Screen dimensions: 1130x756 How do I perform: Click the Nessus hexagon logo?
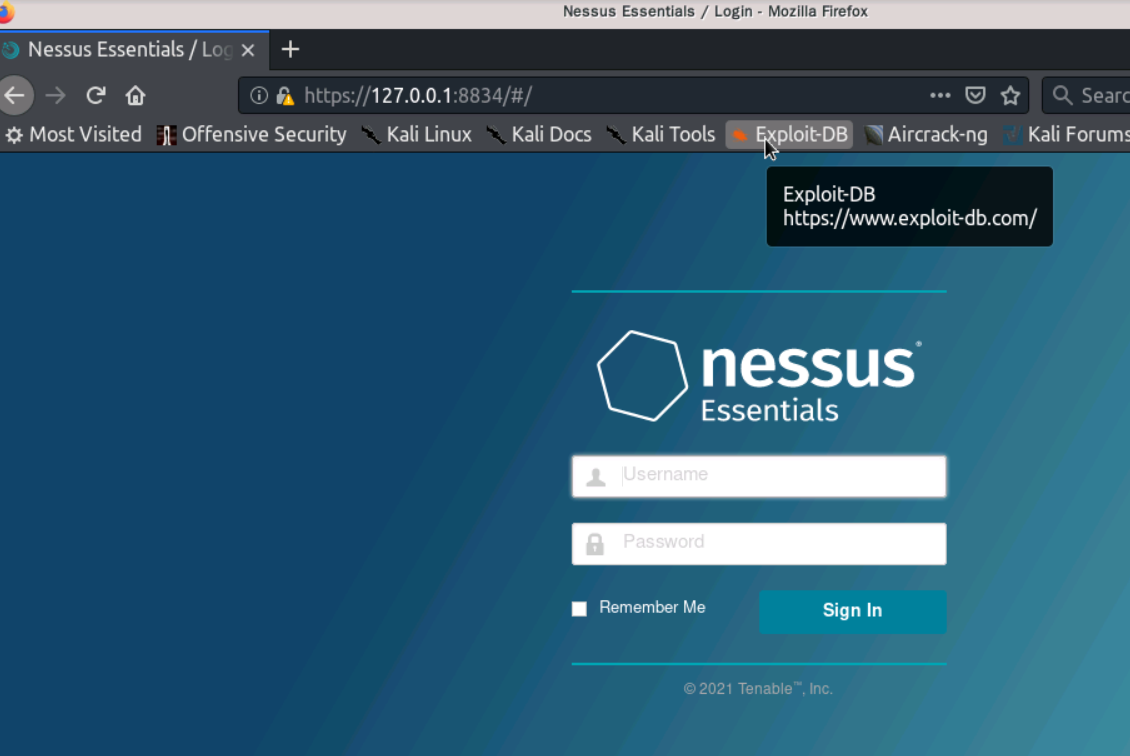642,375
